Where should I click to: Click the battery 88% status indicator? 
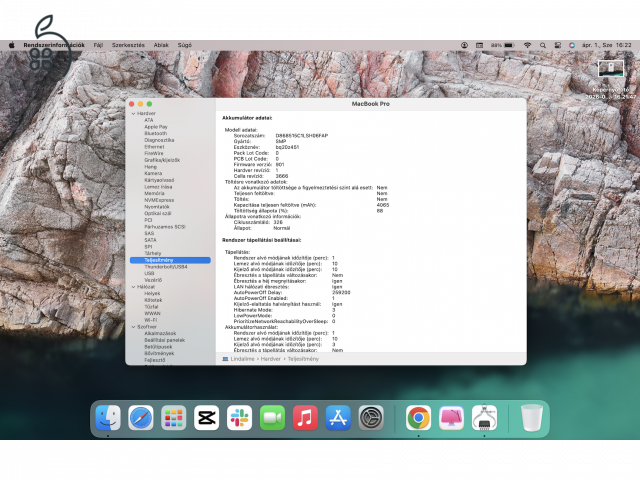(x=502, y=45)
